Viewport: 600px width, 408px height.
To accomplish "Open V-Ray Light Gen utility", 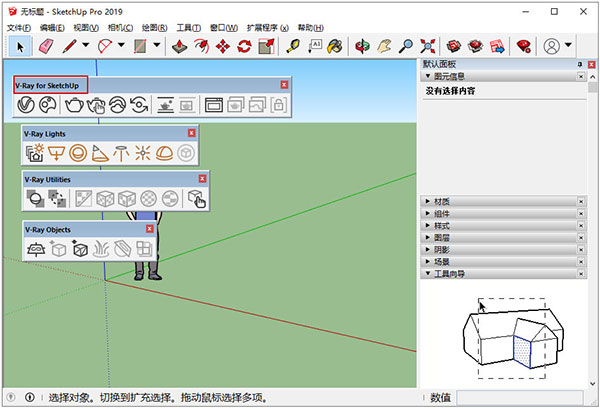I will [34, 153].
